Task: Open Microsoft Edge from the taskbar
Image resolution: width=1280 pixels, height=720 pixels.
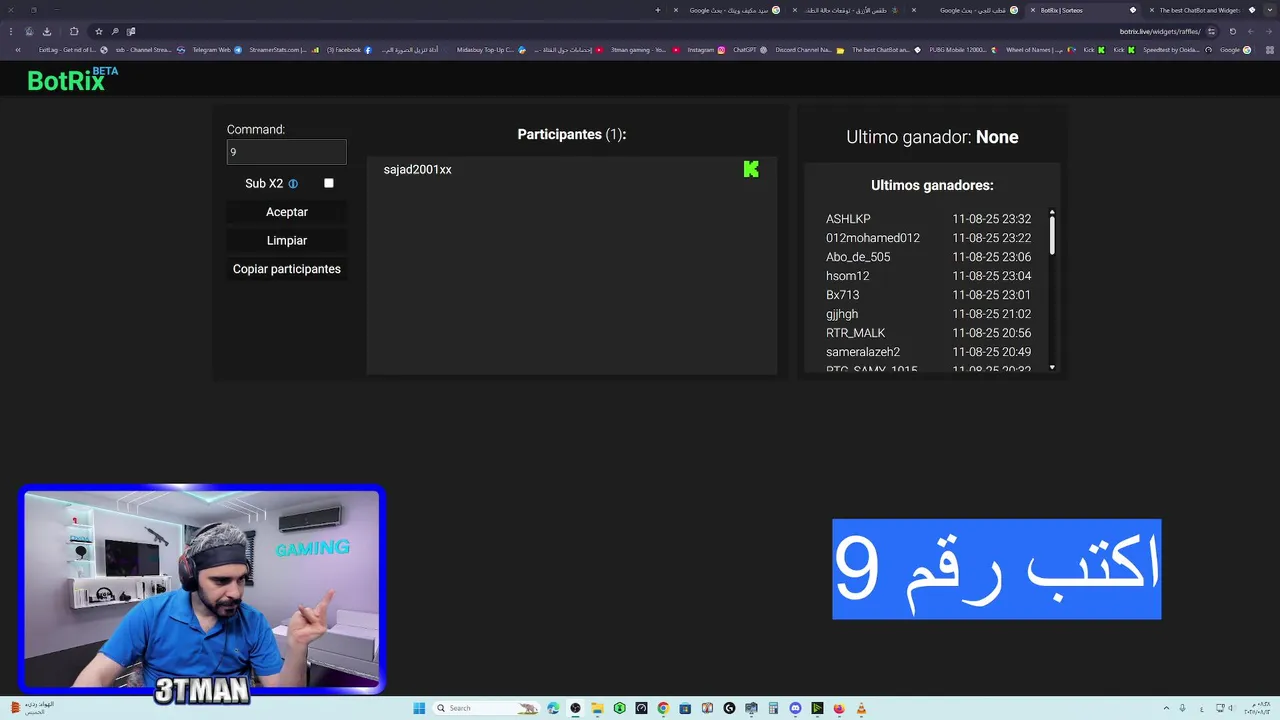Action: click(553, 708)
